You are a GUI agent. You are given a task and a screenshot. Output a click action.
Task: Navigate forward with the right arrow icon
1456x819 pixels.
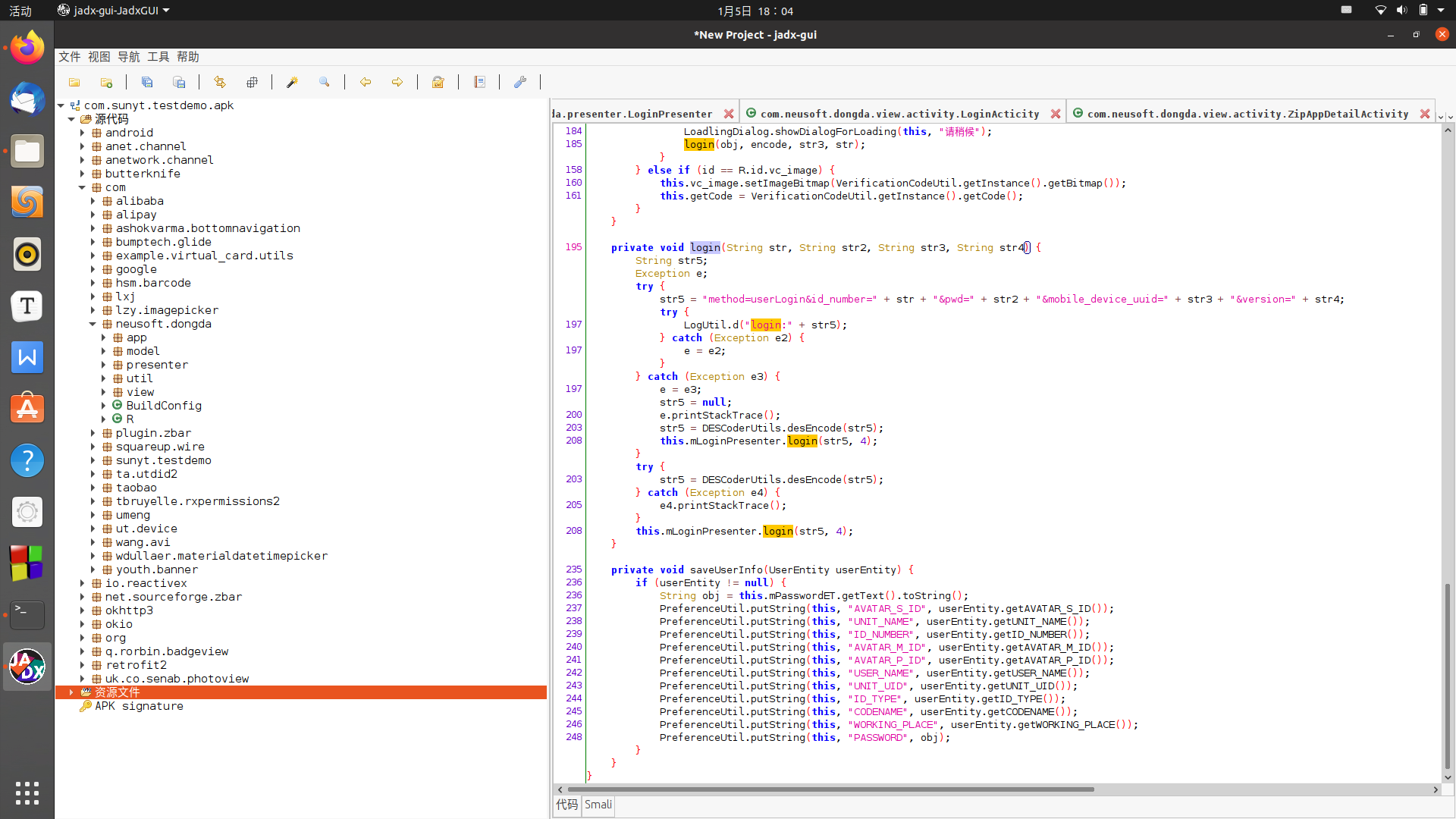(x=397, y=82)
